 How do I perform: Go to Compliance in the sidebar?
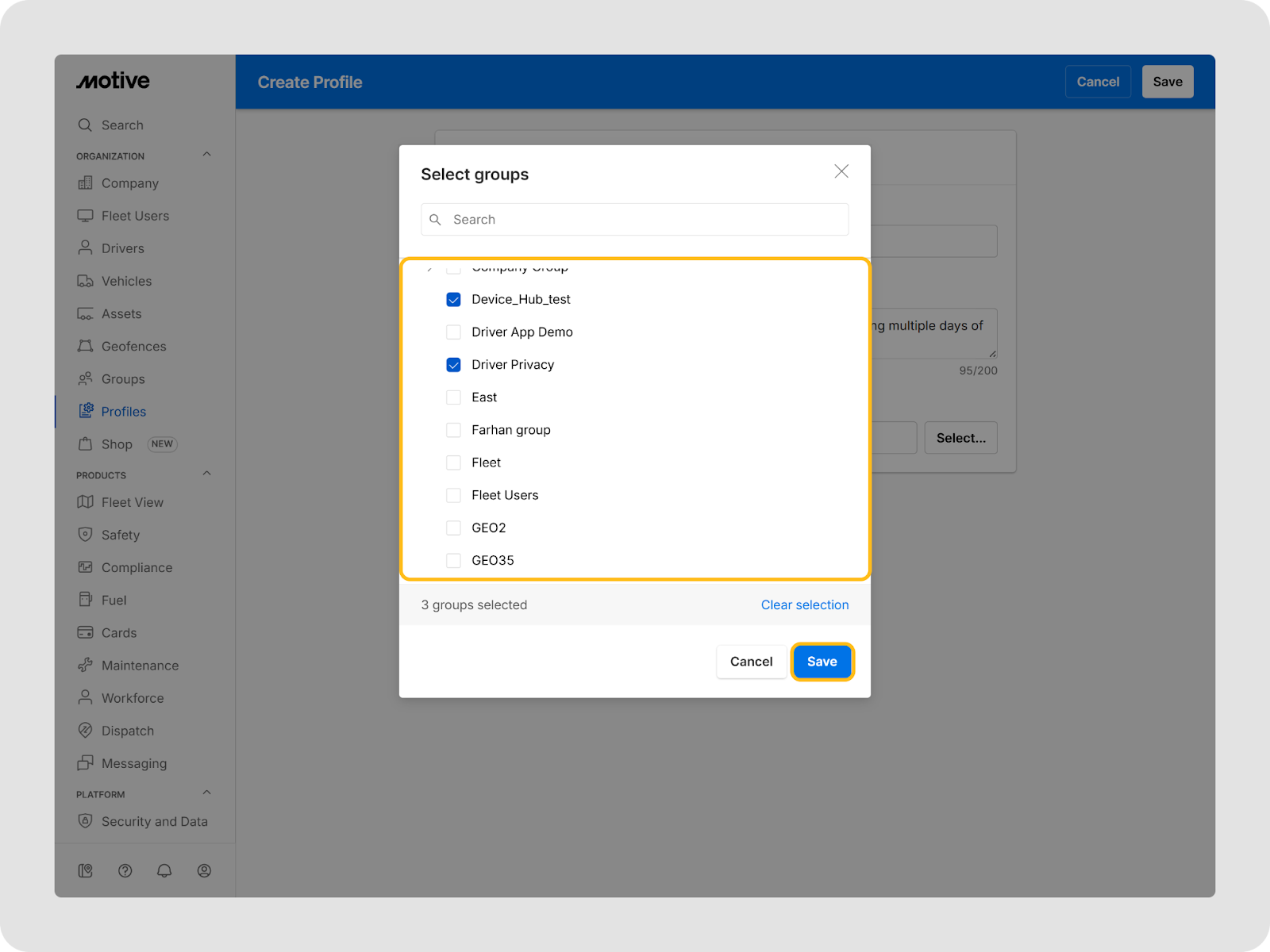(137, 567)
